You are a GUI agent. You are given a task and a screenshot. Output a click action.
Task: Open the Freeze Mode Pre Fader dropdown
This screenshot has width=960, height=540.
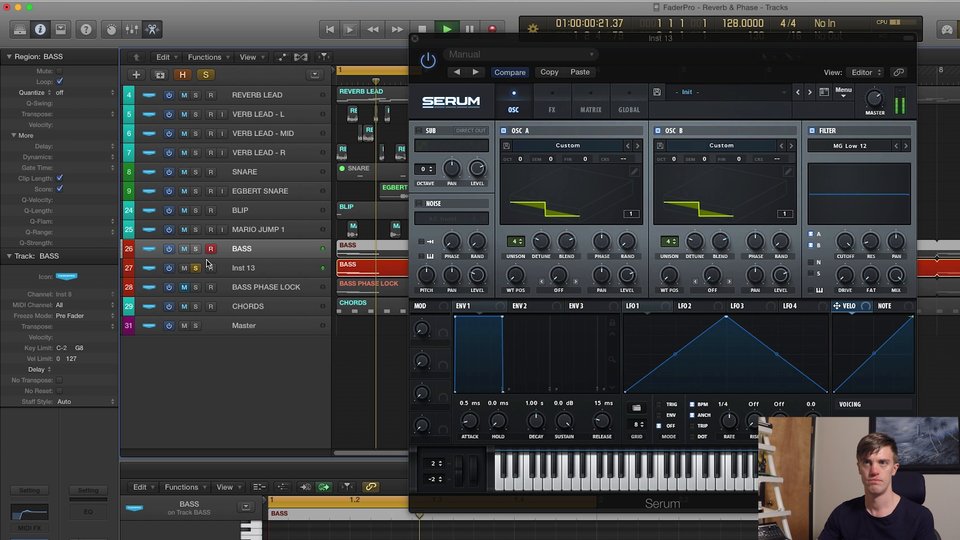click(x=84, y=316)
